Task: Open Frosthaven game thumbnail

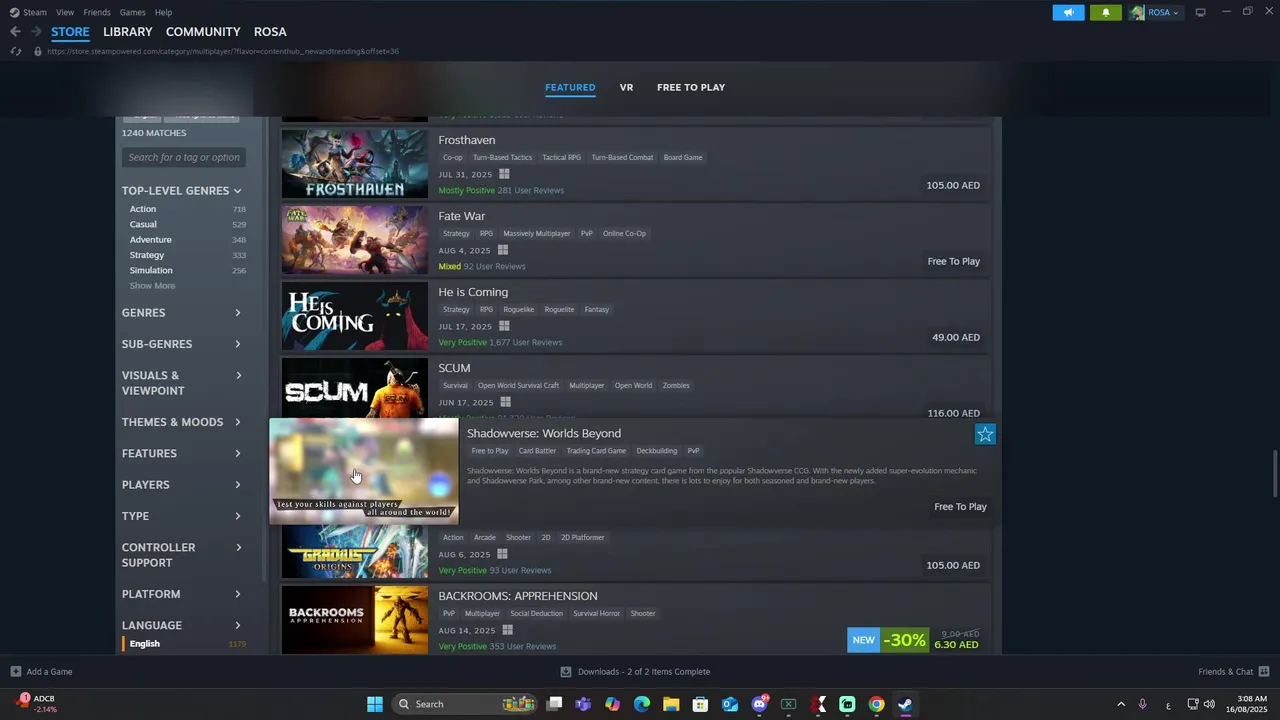Action: coord(355,164)
